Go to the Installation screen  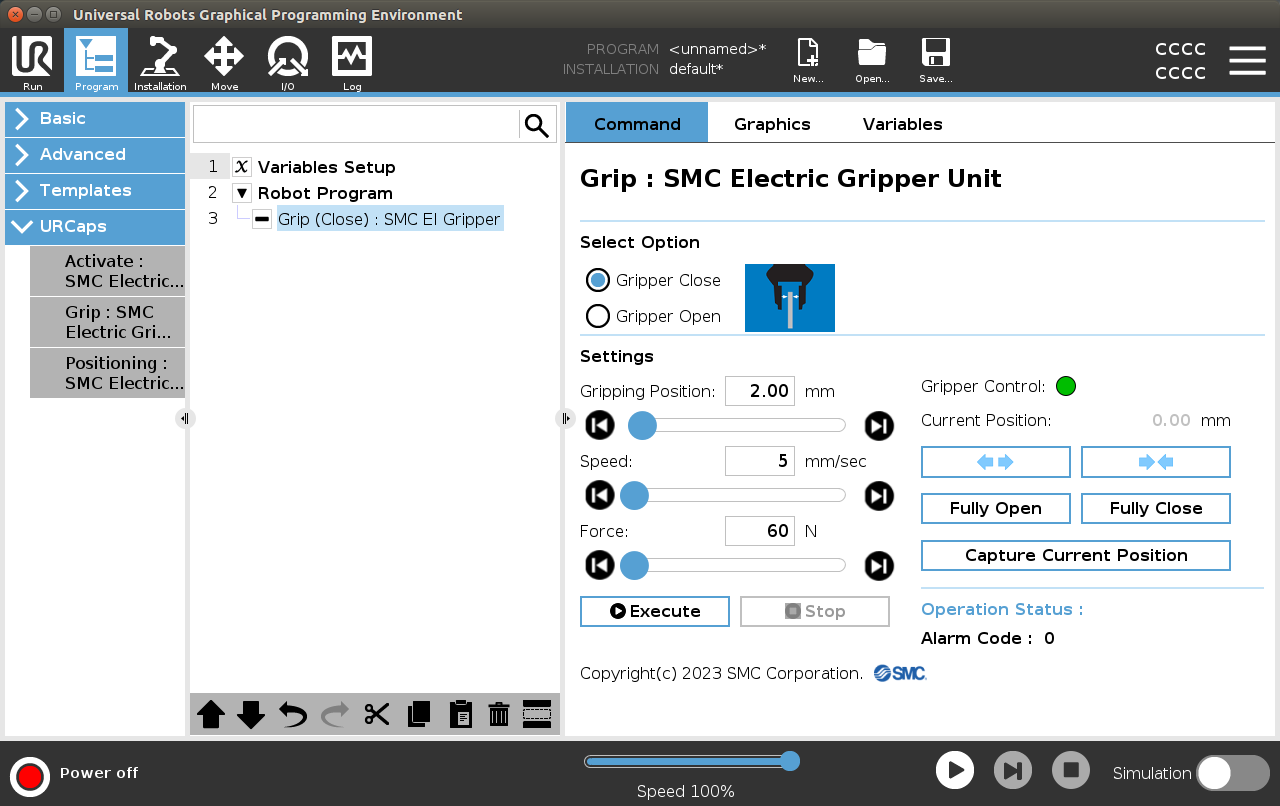(x=160, y=62)
